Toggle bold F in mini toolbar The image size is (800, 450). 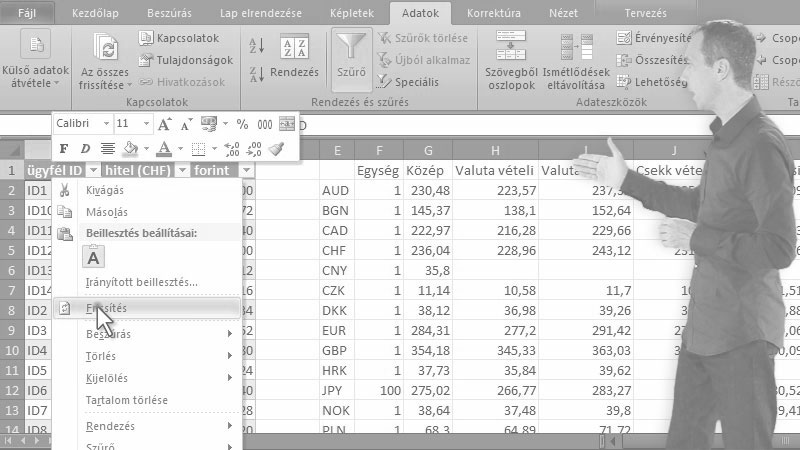tap(64, 148)
